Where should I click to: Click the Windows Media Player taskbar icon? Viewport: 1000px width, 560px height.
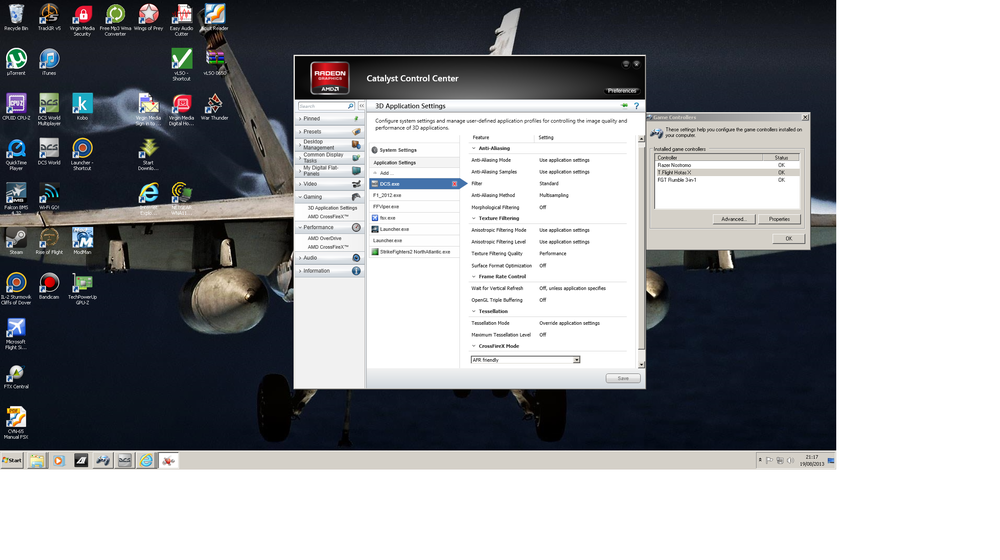(59, 460)
